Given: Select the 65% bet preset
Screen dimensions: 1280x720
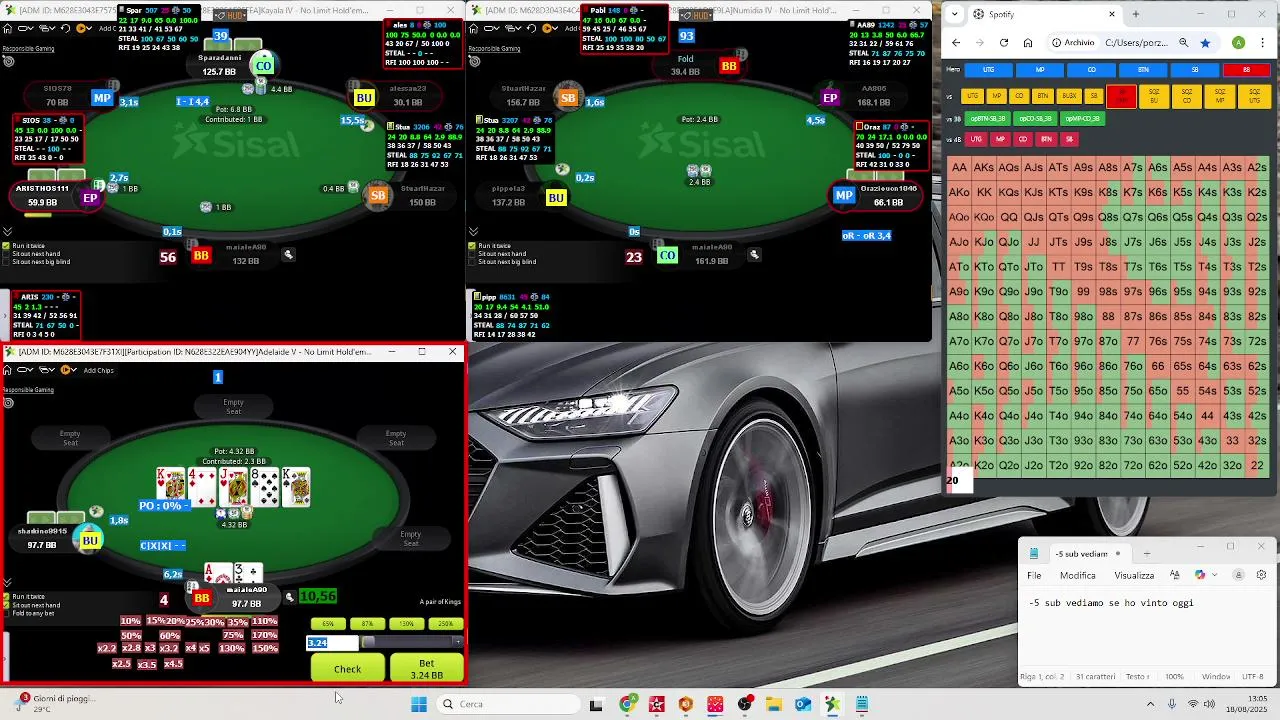Looking at the screenshot, I should pos(328,624).
